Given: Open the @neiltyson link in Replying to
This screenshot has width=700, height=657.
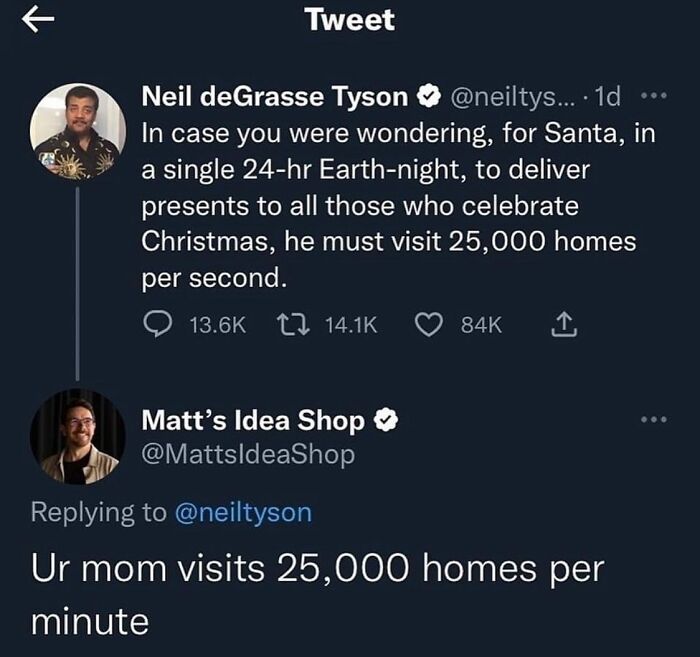Looking at the screenshot, I should tap(243, 512).
